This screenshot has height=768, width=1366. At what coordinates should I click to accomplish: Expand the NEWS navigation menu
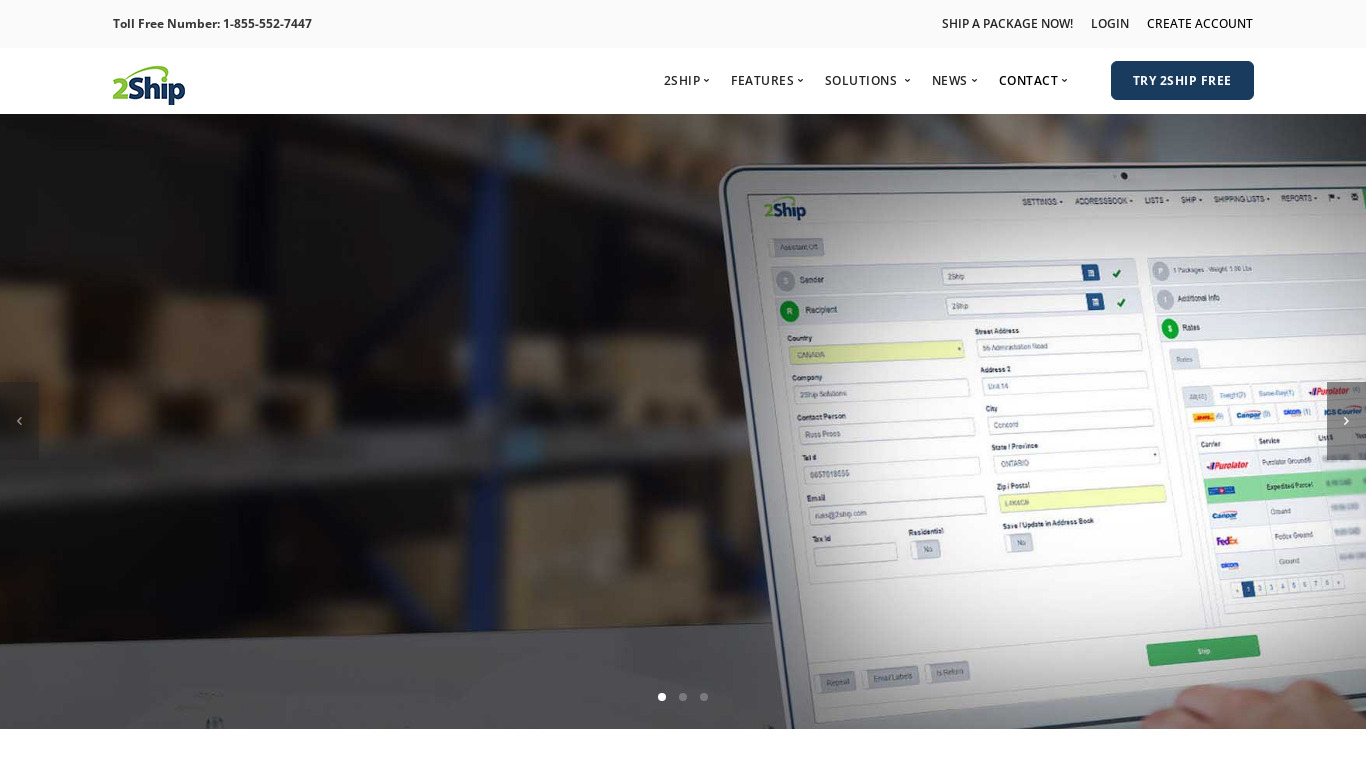pos(955,80)
